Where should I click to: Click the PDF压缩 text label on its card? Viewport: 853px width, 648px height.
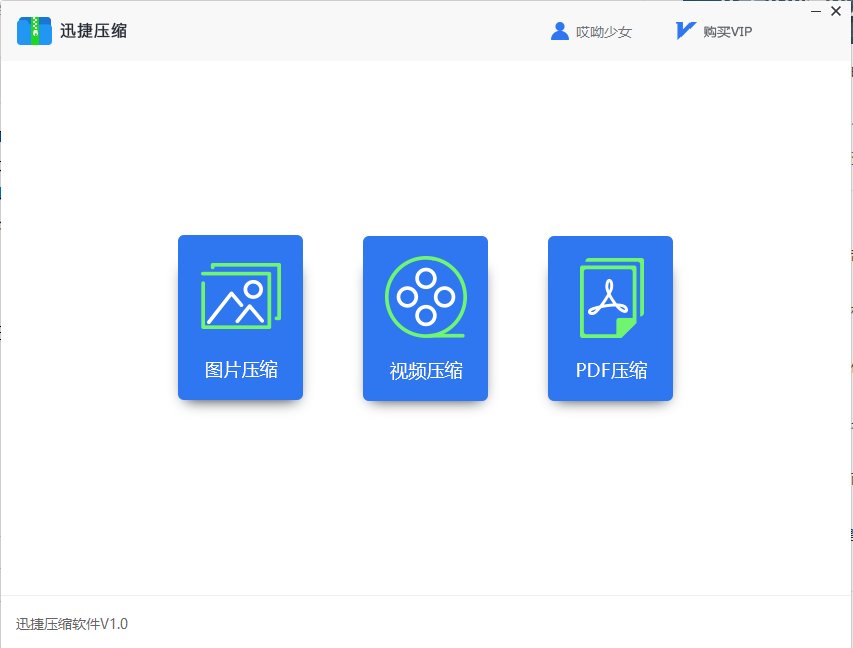pyautogui.click(x=610, y=369)
